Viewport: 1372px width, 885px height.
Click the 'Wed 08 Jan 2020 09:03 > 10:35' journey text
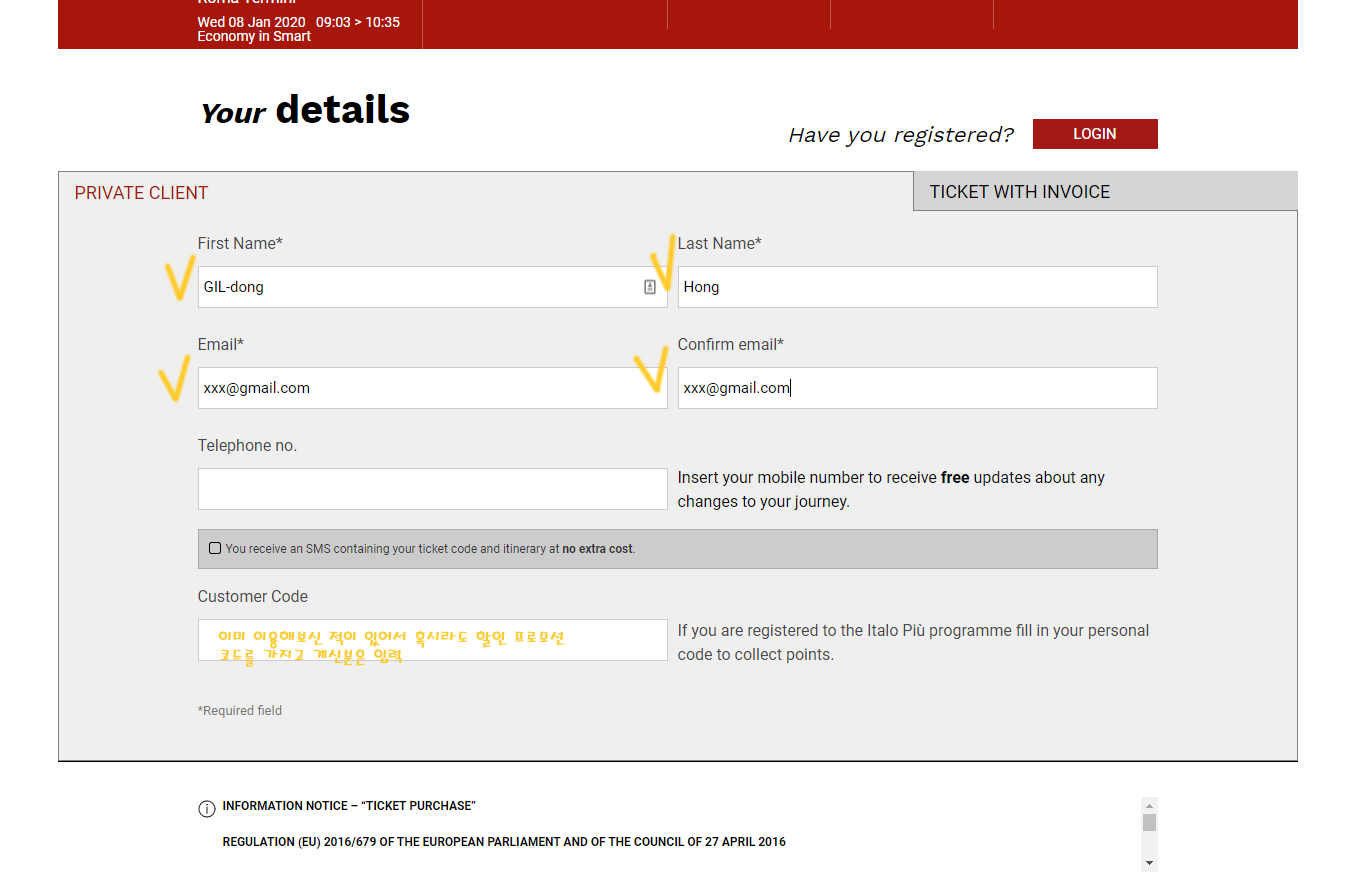pyautogui.click(x=299, y=22)
